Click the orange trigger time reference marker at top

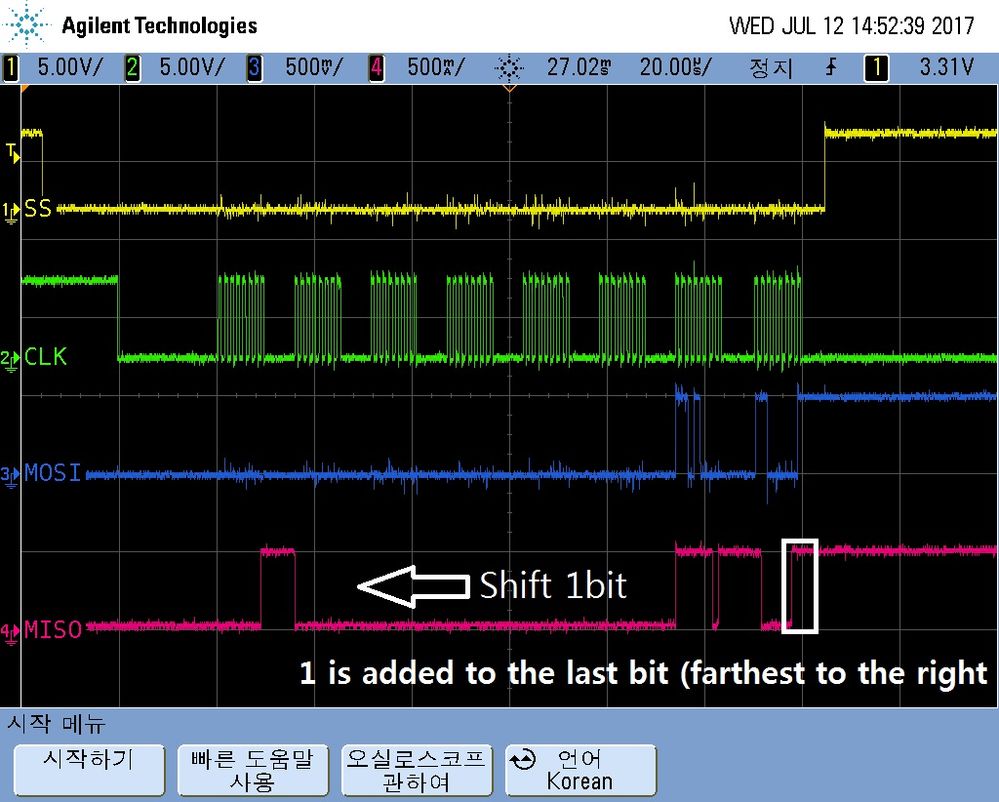point(509,89)
